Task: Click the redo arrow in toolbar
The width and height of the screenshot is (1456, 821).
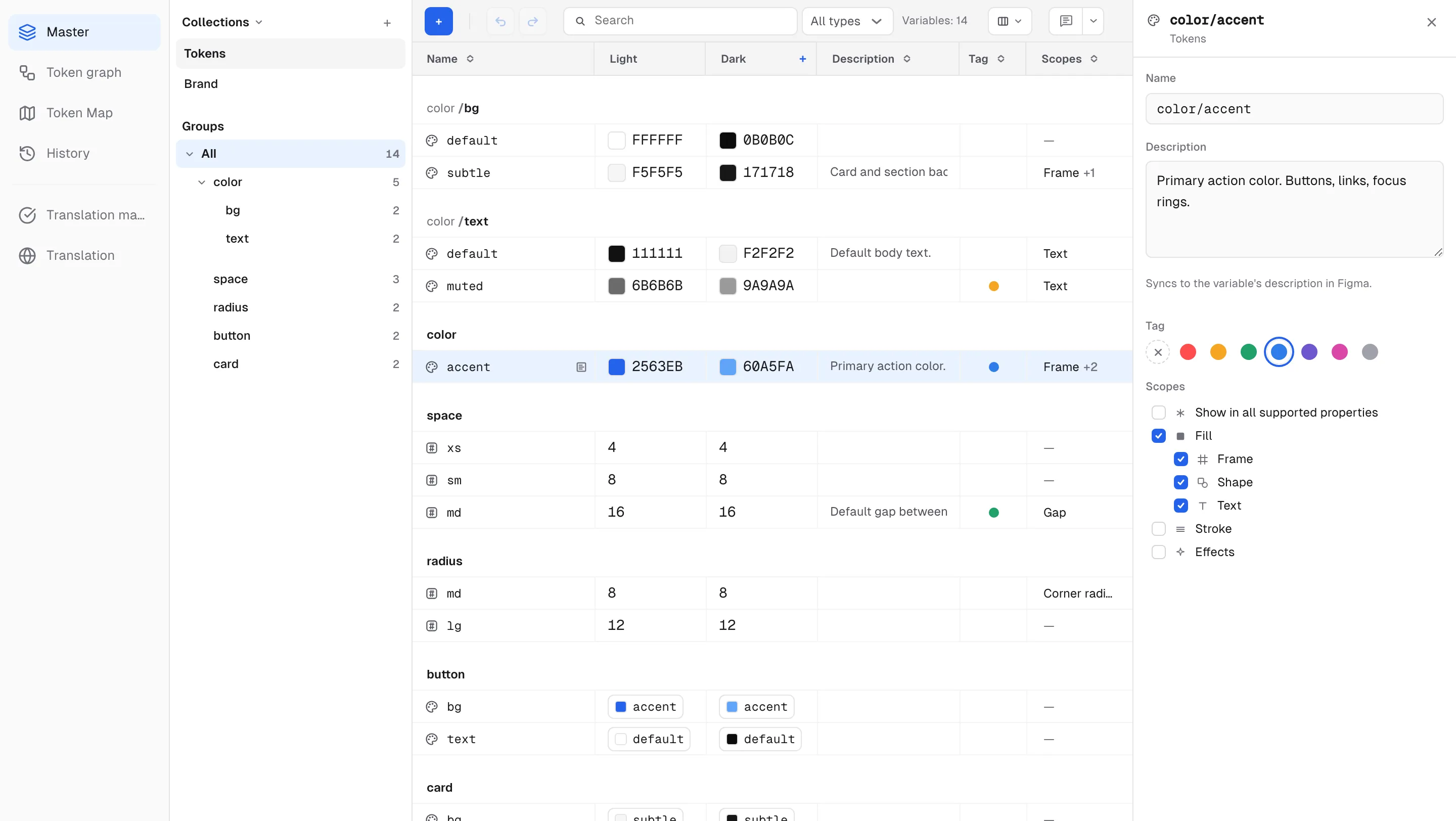Action: click(532, 21)
